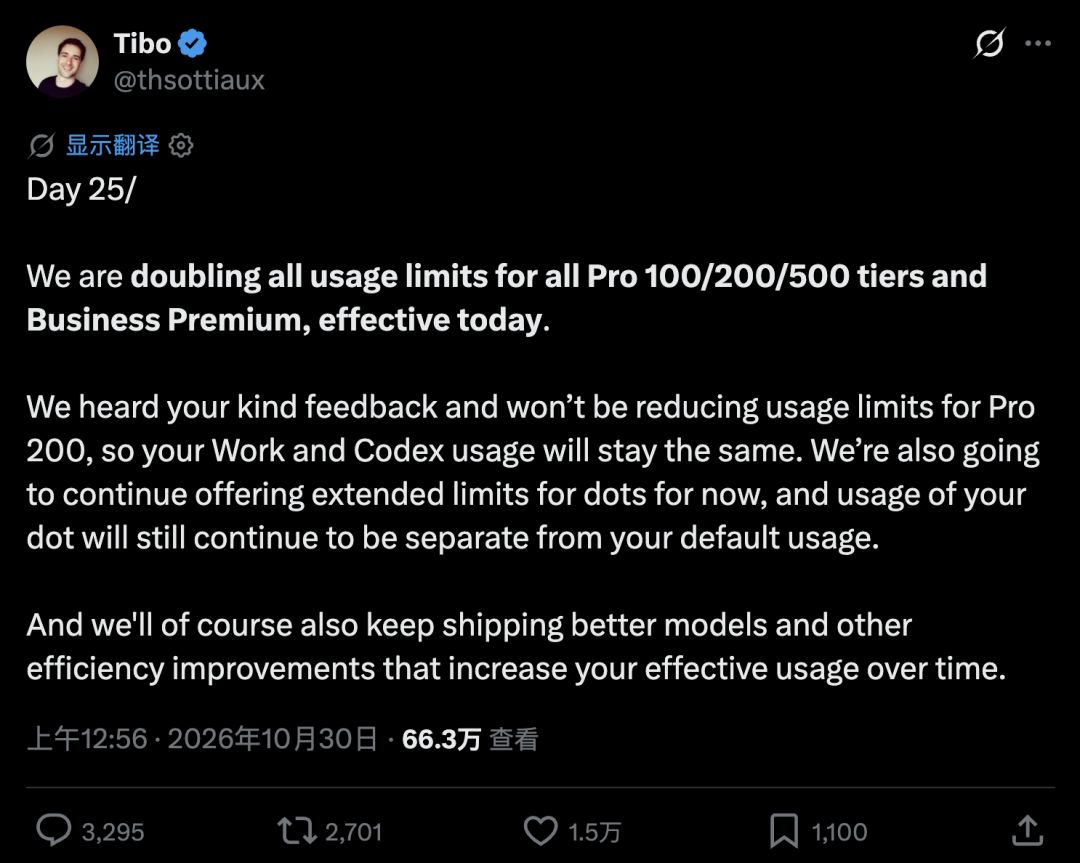
Task: Open the Grok icon at top right
Action: click(989, 43)
